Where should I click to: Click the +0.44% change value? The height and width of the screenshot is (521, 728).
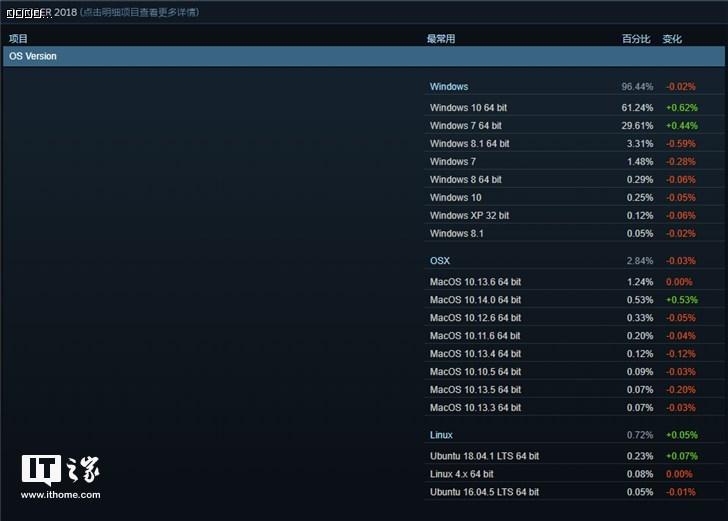pyautogui.click(x=682, y=125)
